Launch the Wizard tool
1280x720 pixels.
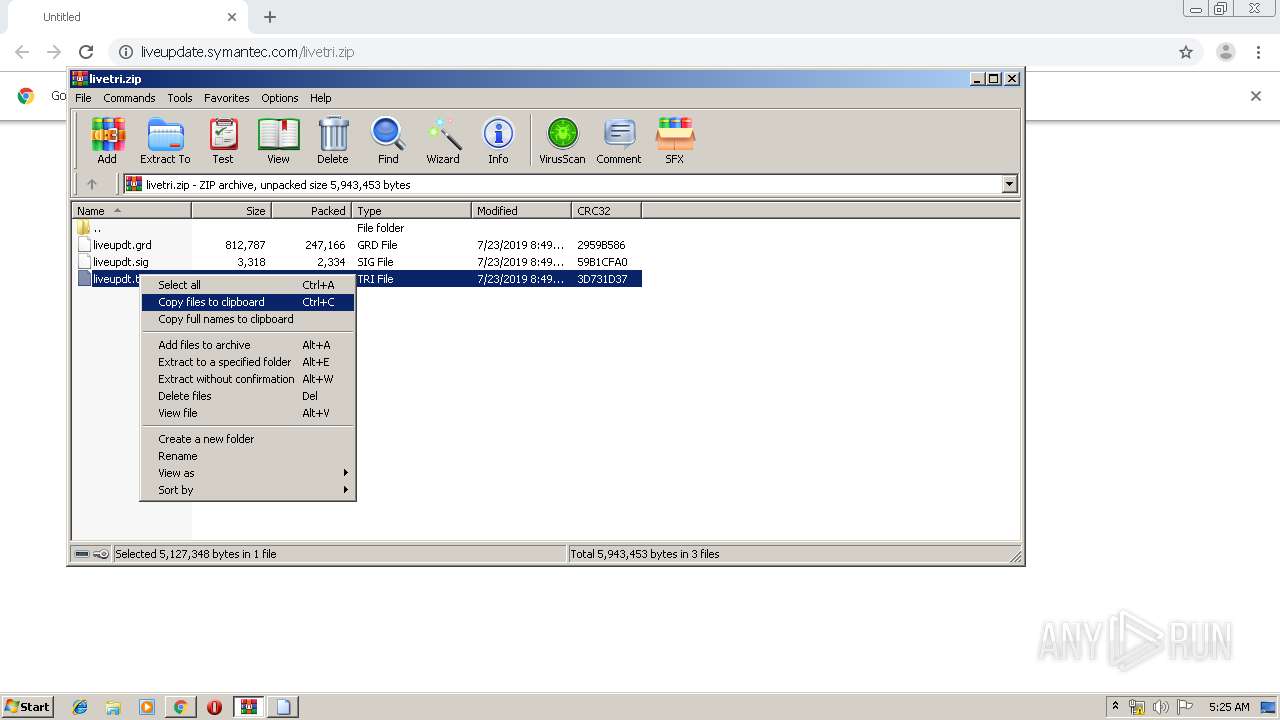point(443,140)
